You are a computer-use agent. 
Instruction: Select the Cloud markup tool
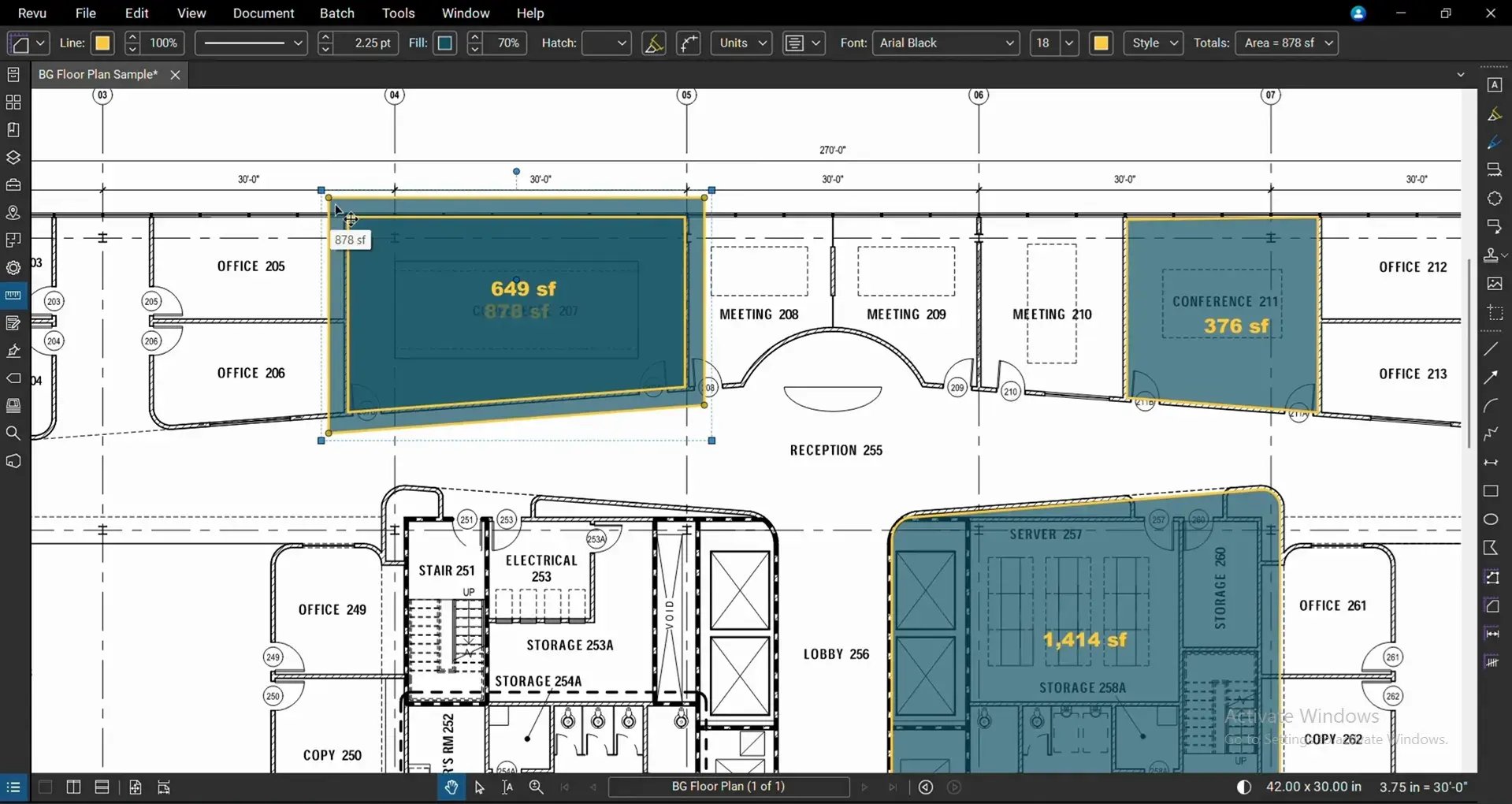click(x=1494, y=199)
